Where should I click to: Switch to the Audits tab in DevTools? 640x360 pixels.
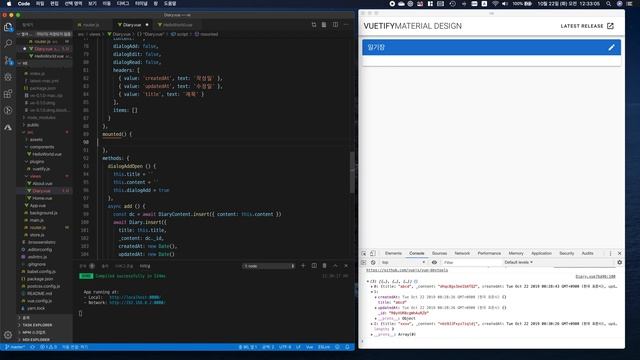click(x=587, y=253)
